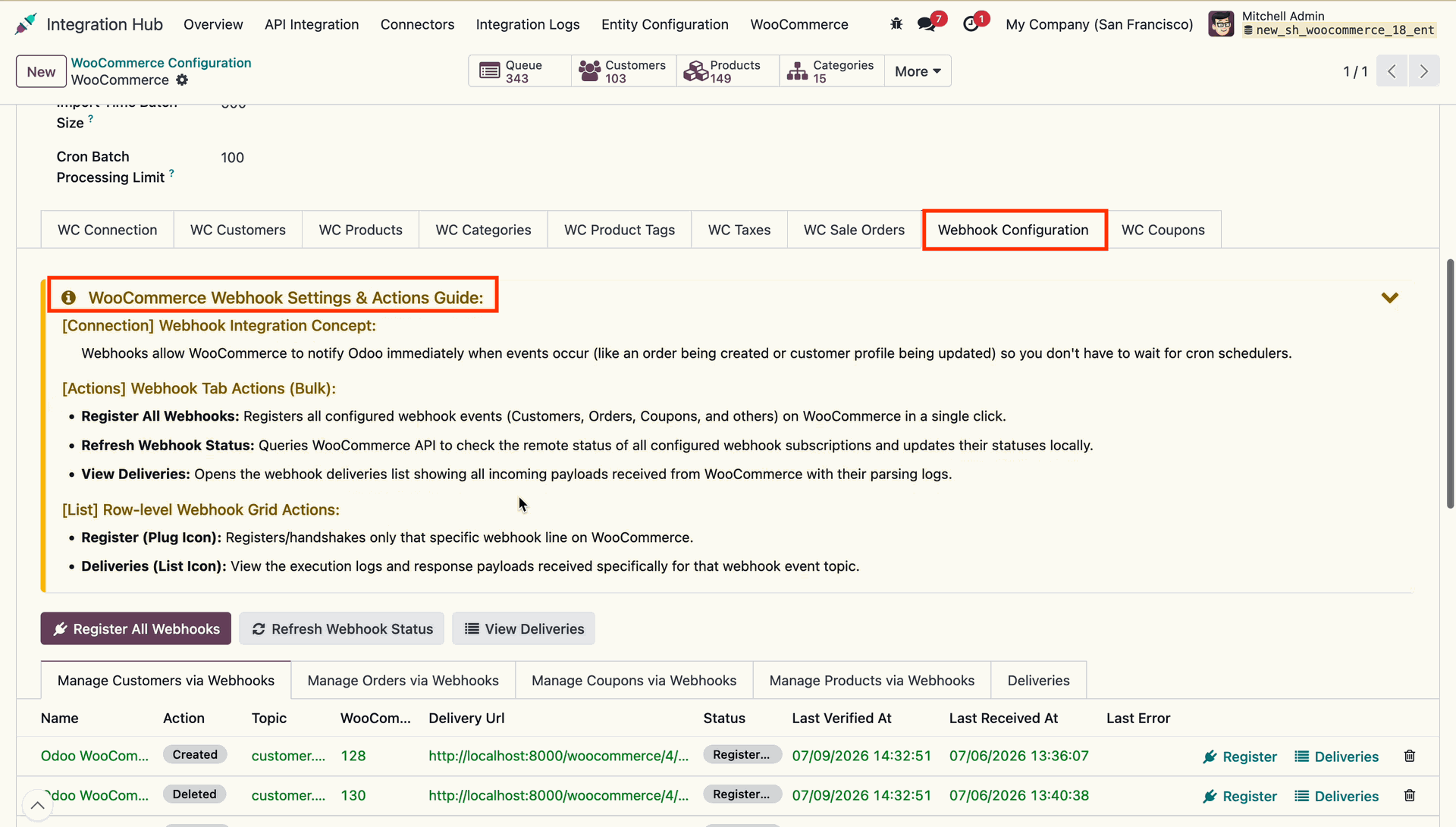Delete the webhook row 128 with trash icon
The image size is (1456, 827).
(x=1410, y=756)
